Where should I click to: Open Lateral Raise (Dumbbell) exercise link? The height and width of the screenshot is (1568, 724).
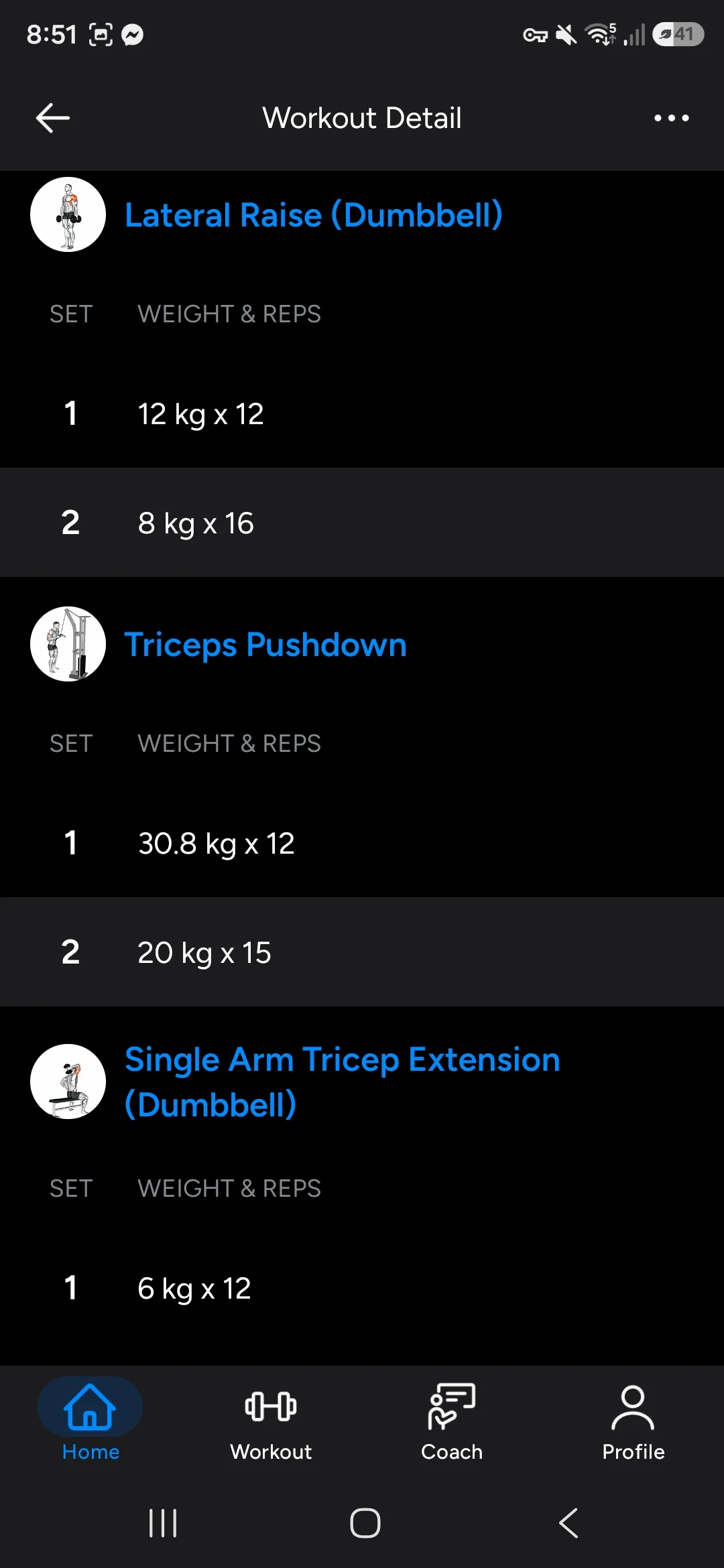(314, 215)
